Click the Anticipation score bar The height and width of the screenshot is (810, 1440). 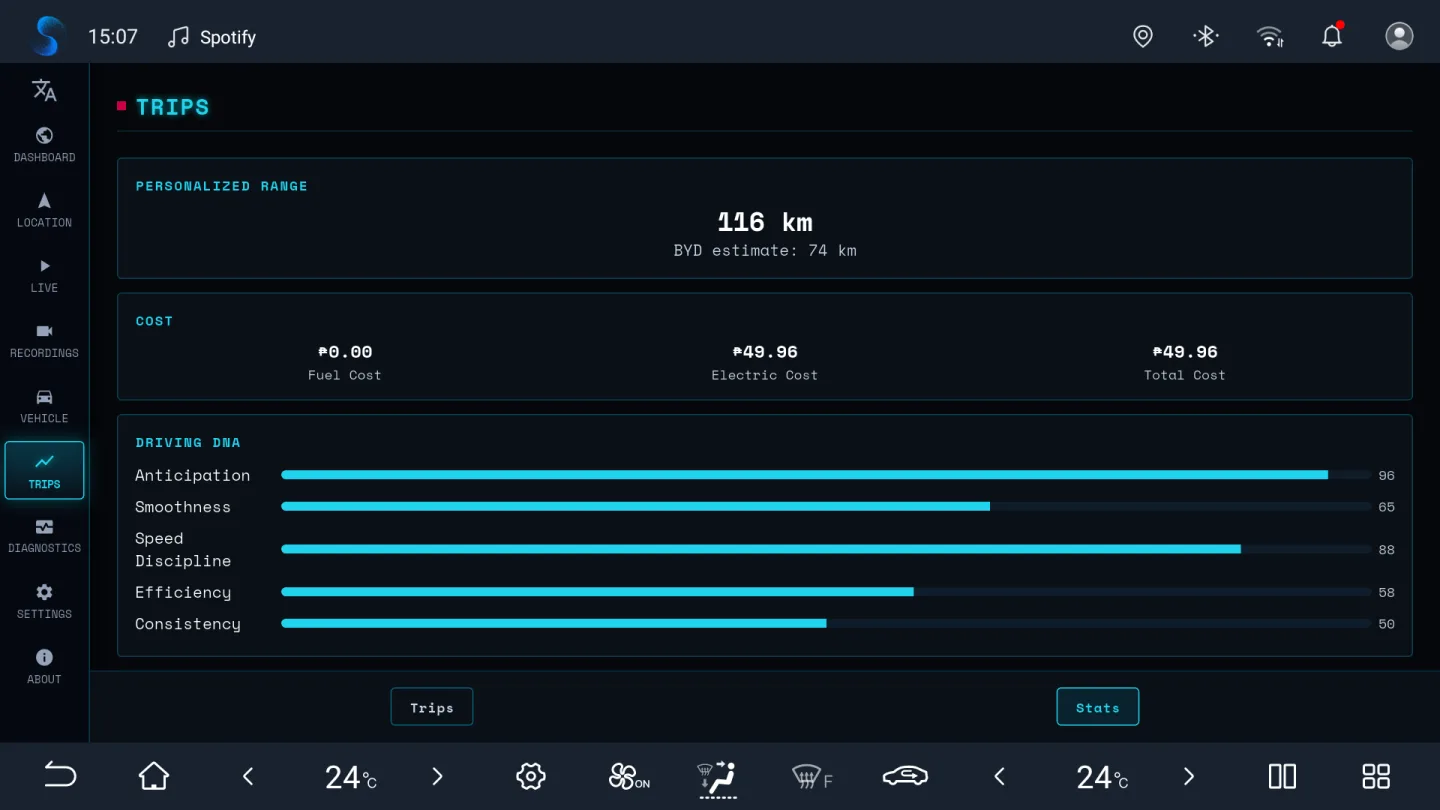pyautogui.click(x=826, y=475)
